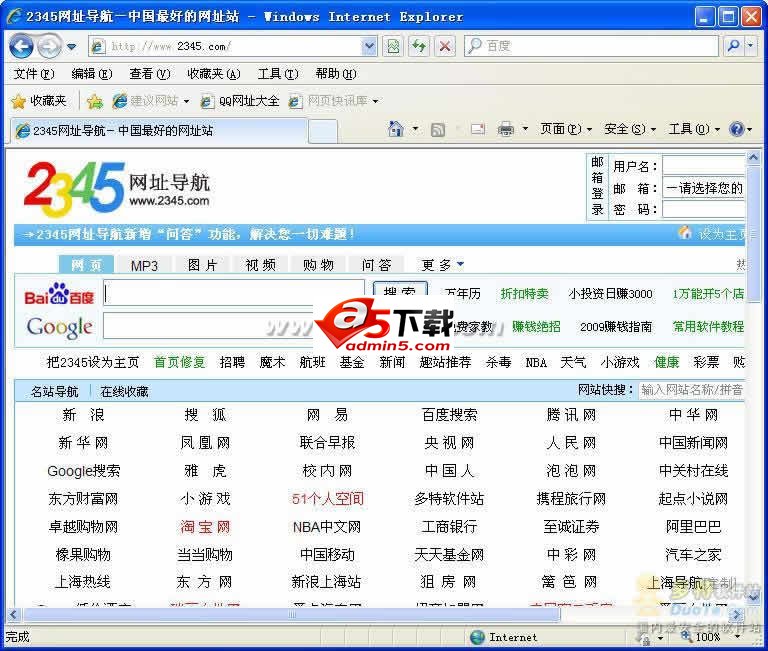768x651 pixels.
Task: Open the 100% zoom level control
Action: (710, 637)
